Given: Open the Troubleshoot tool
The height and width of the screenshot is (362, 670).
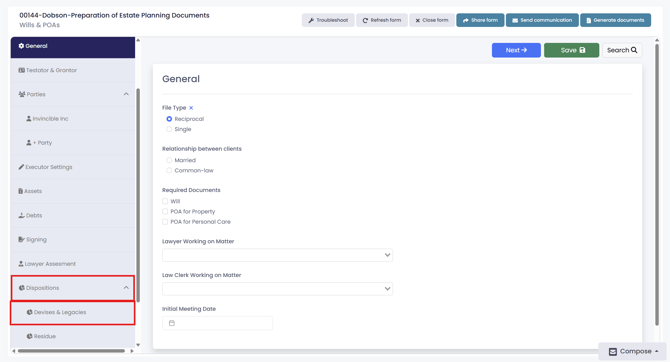Looking at the screenshot, I should tap(328, 20).
